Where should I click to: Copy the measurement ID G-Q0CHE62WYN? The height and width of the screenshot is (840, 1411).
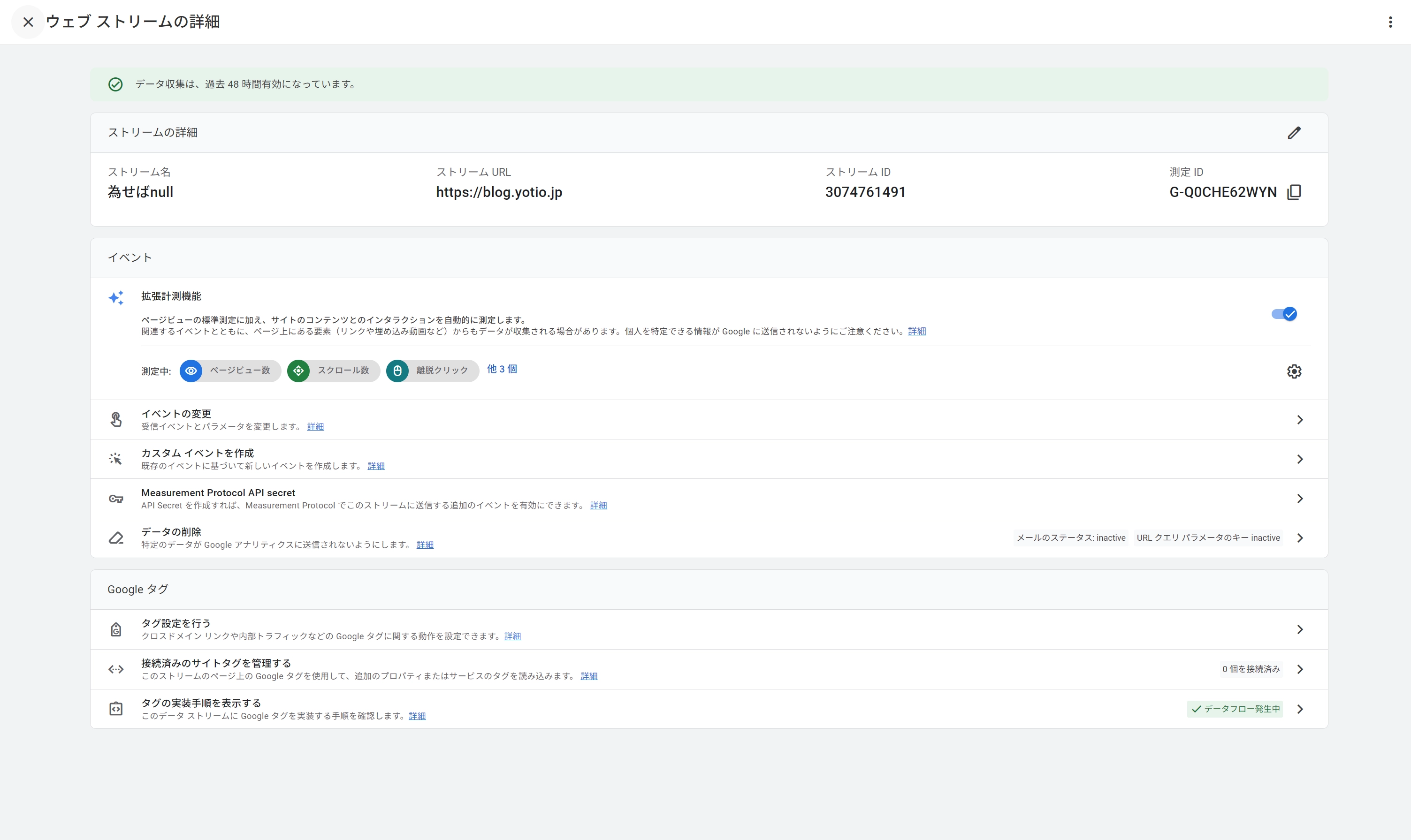[1294, 192]
